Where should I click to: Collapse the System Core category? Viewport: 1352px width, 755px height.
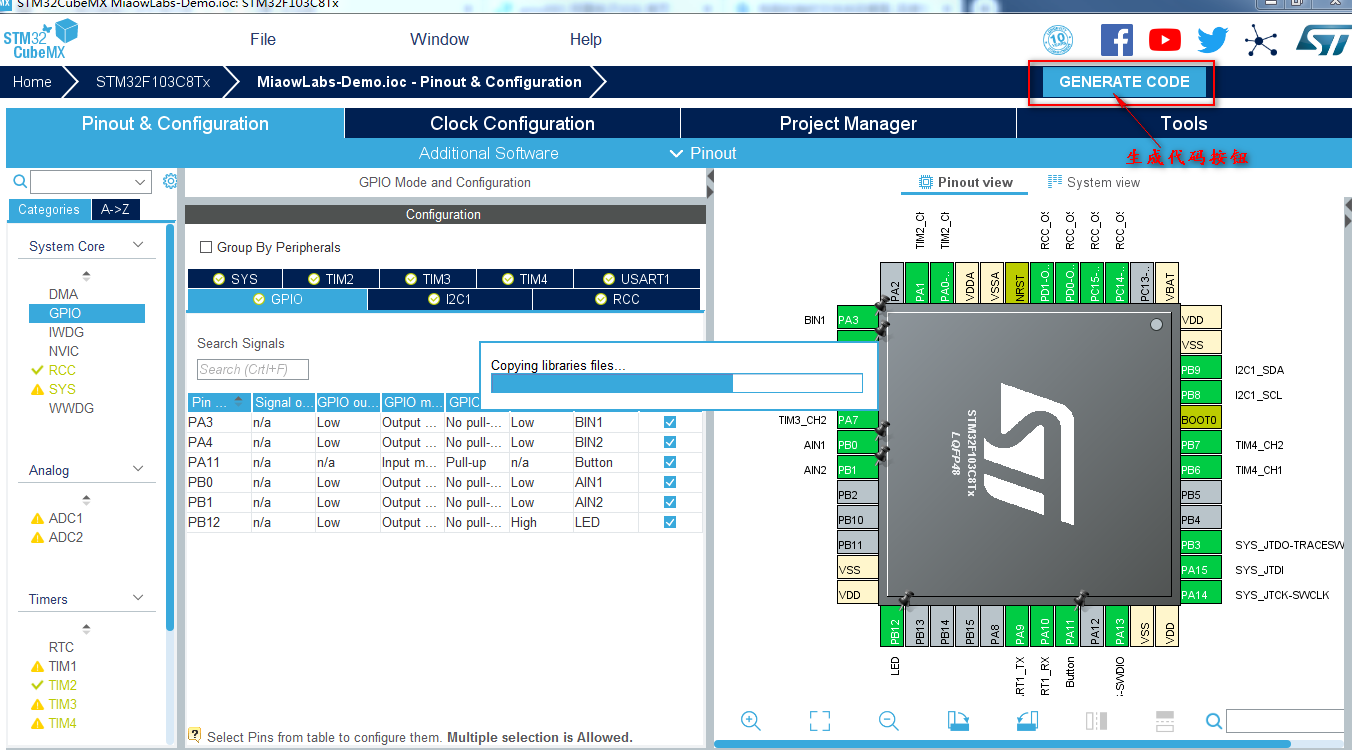pos(139,246)
